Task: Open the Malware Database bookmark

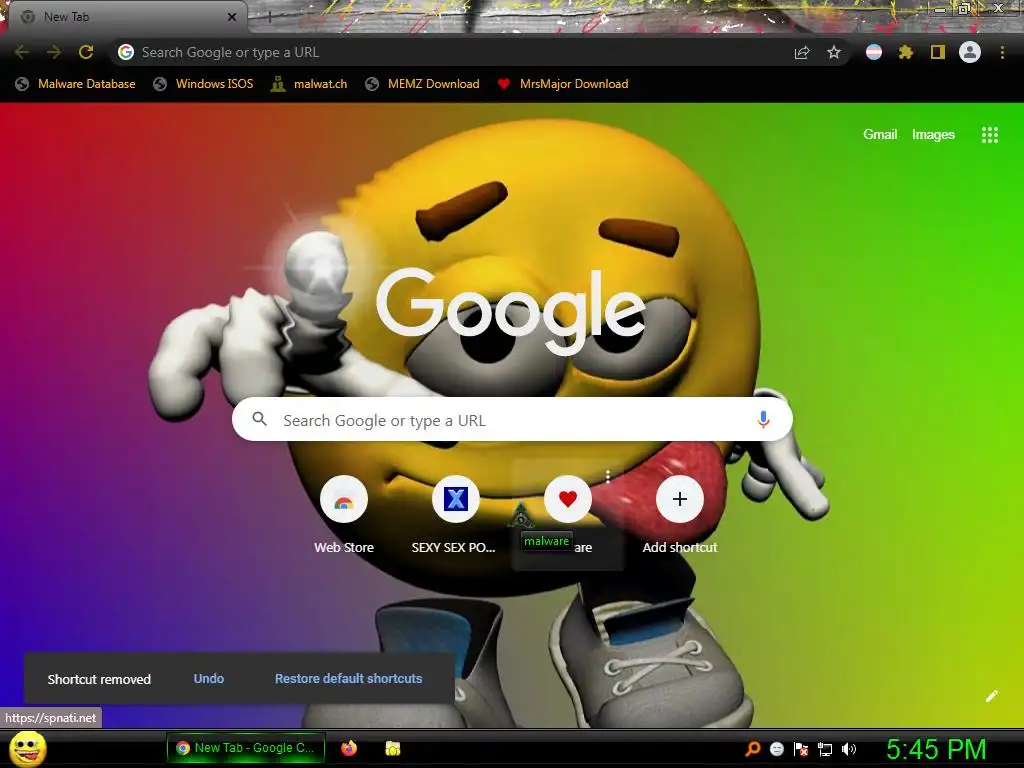Action: pyautogui.click(x=76, y=84)
